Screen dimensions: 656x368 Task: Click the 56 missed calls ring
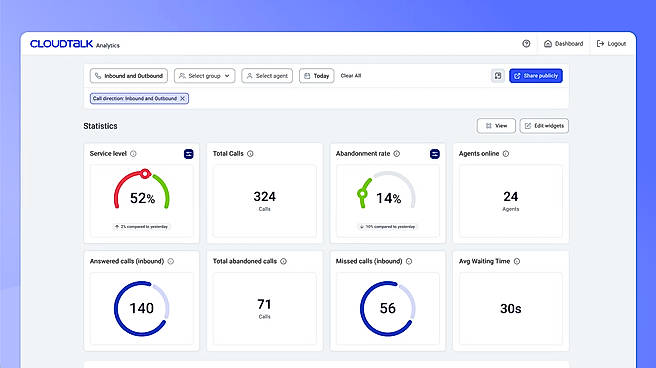[387, 309]
